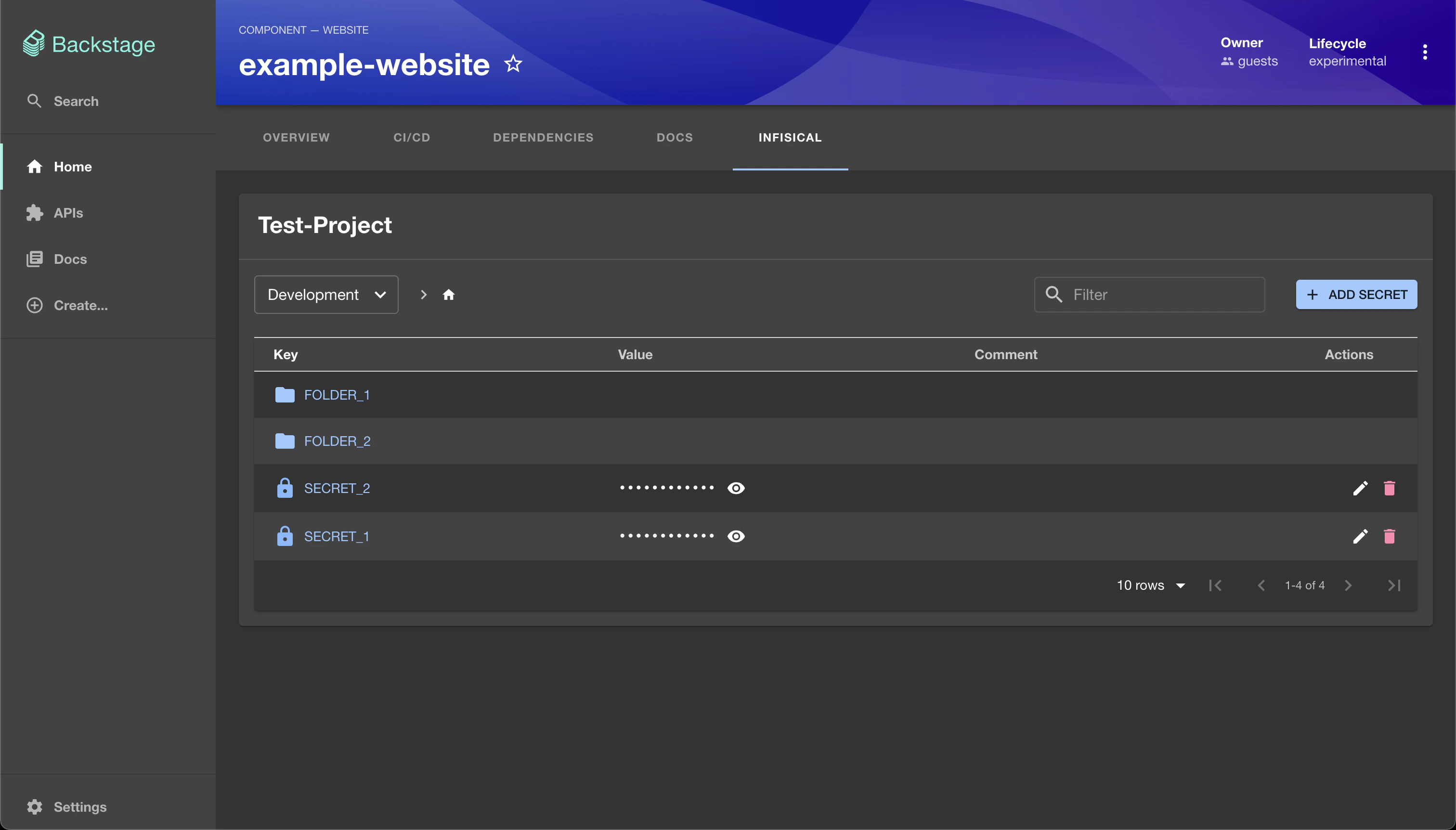1456x830 pixels.
Task: Switch to the Docs tab
Action: (675, 137)
